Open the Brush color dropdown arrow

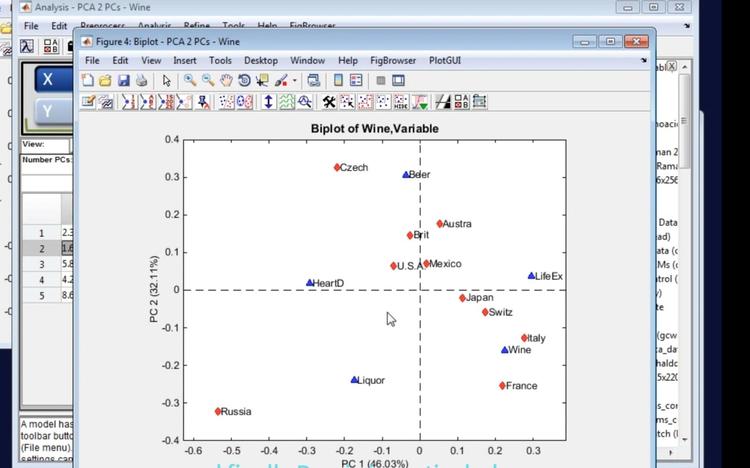(x=295, y=80)
